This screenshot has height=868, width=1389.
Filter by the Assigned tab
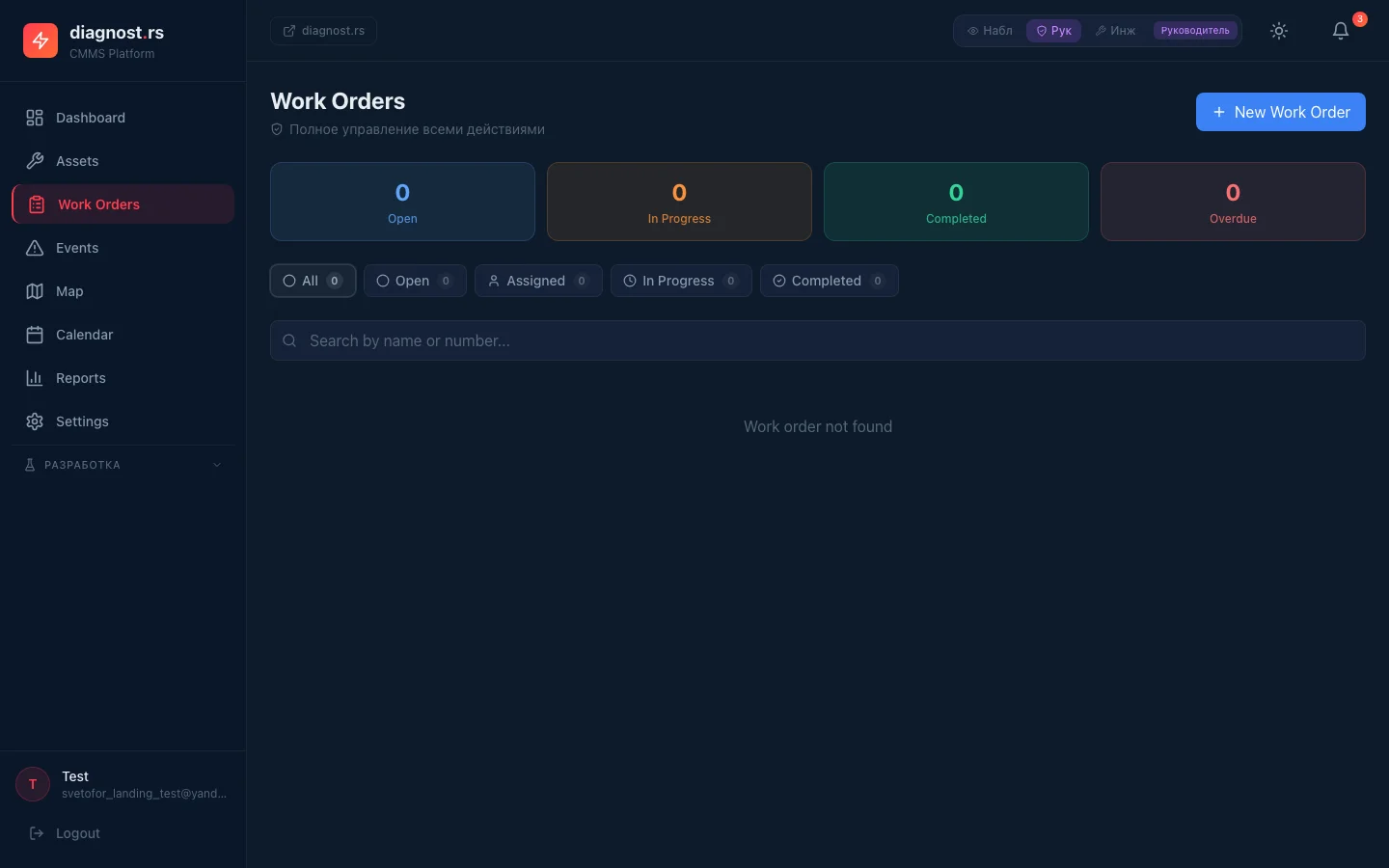click(538, 281)
